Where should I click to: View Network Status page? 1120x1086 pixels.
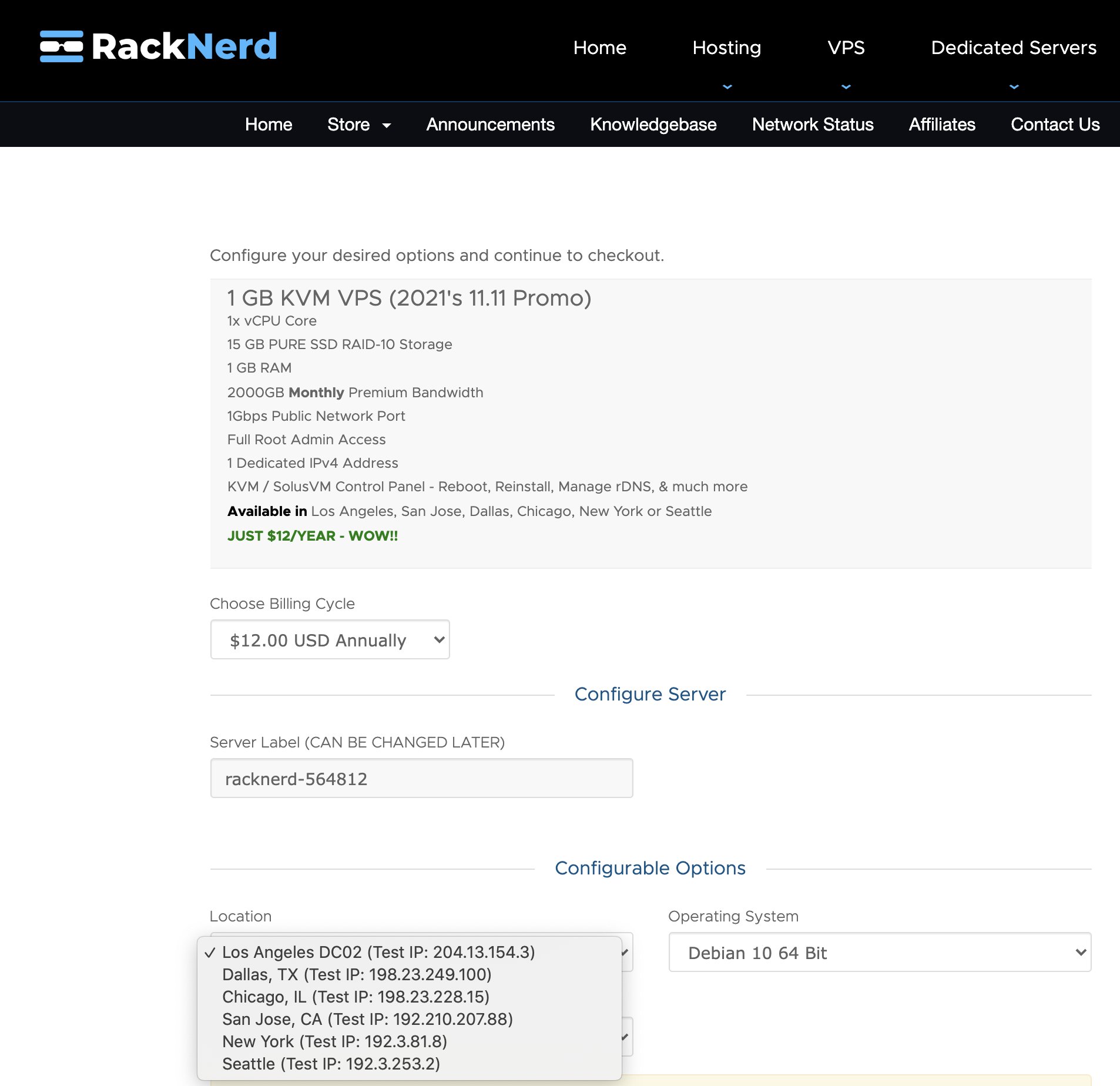tap(813, 125)
